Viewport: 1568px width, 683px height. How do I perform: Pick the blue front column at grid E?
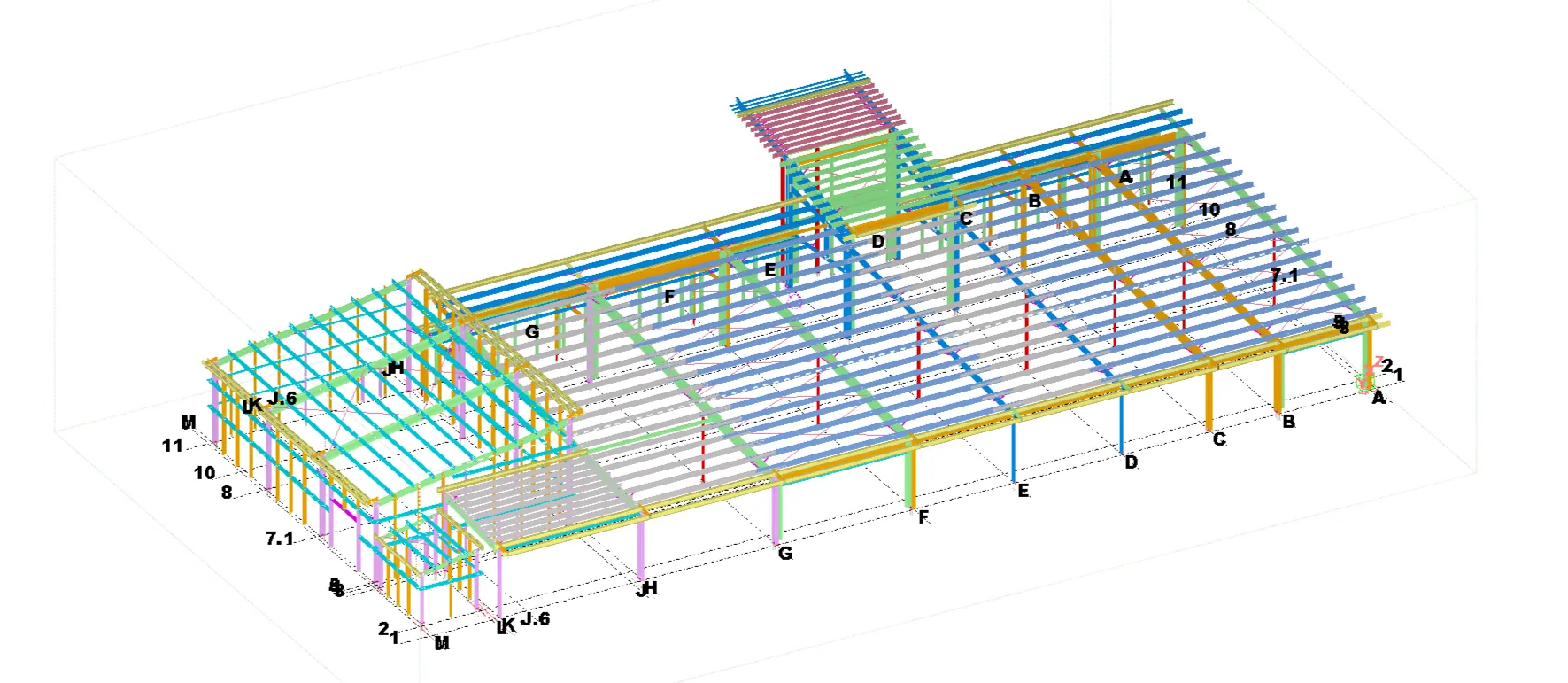click(1015, 450)
